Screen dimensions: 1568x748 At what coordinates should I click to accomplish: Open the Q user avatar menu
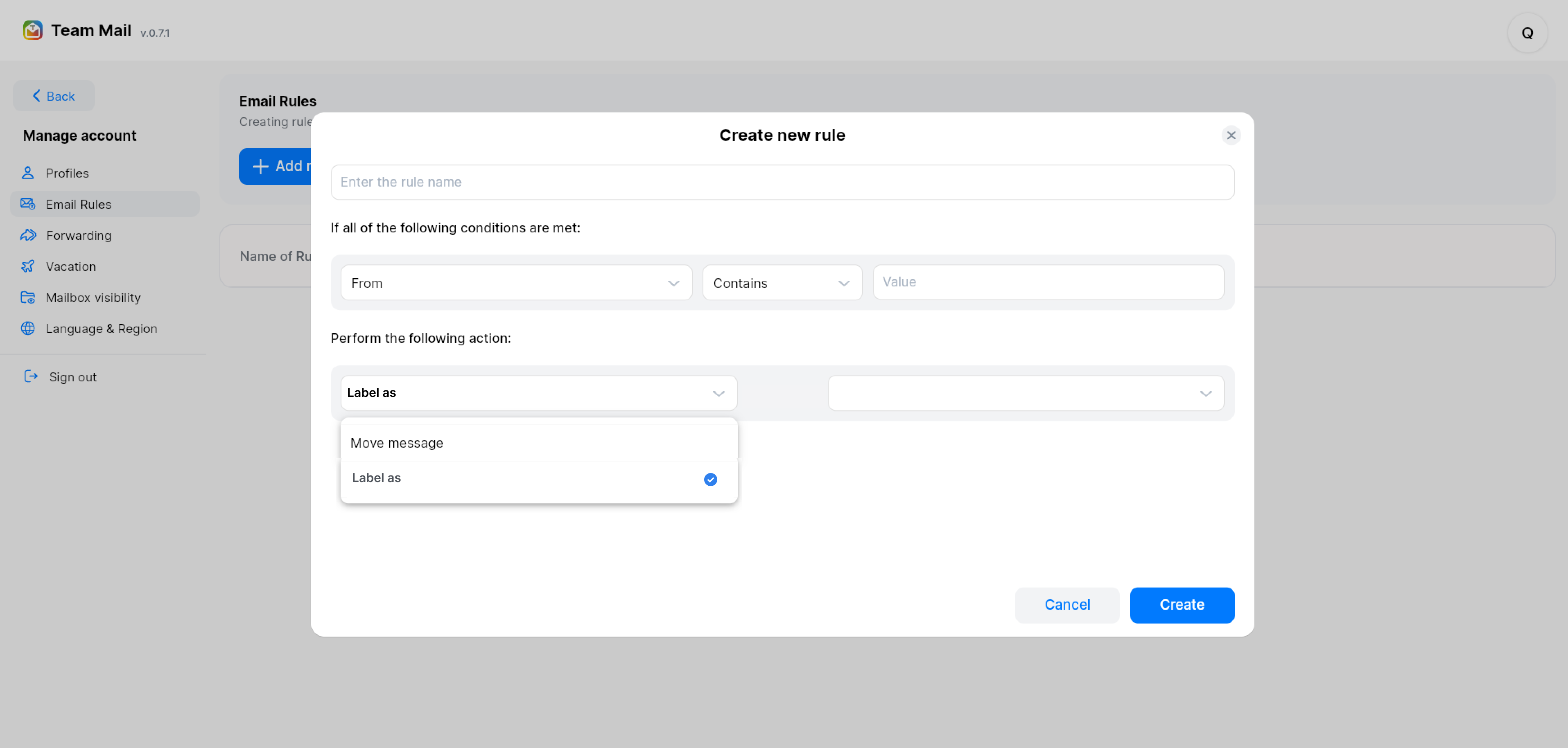tap(1527, 33)
